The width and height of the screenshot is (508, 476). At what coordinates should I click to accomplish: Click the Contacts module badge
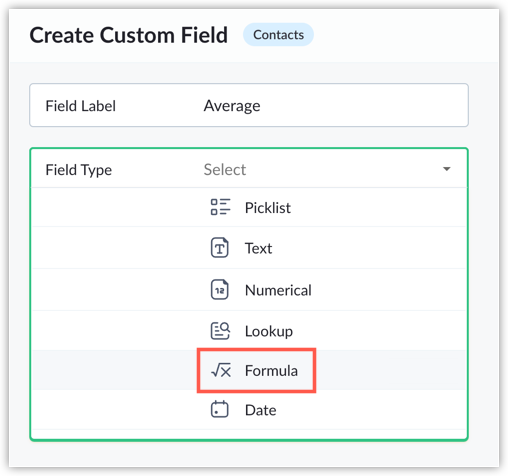tap(278, 35)
